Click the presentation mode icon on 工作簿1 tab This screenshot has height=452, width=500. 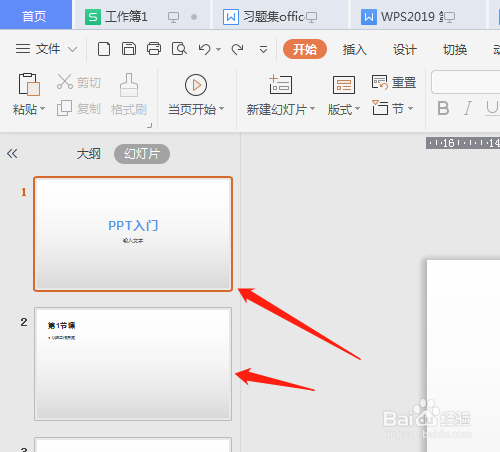(173, 17)
